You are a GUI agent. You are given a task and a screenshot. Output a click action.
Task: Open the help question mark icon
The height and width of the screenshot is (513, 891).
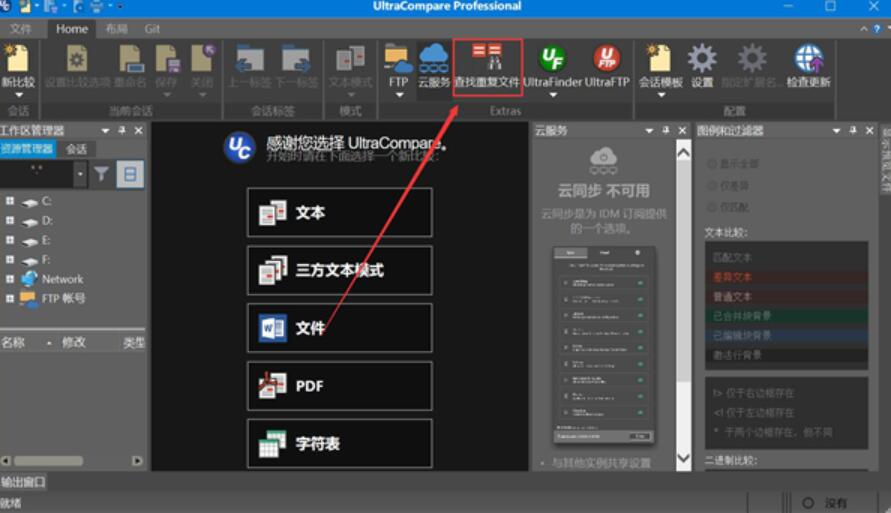877,28
